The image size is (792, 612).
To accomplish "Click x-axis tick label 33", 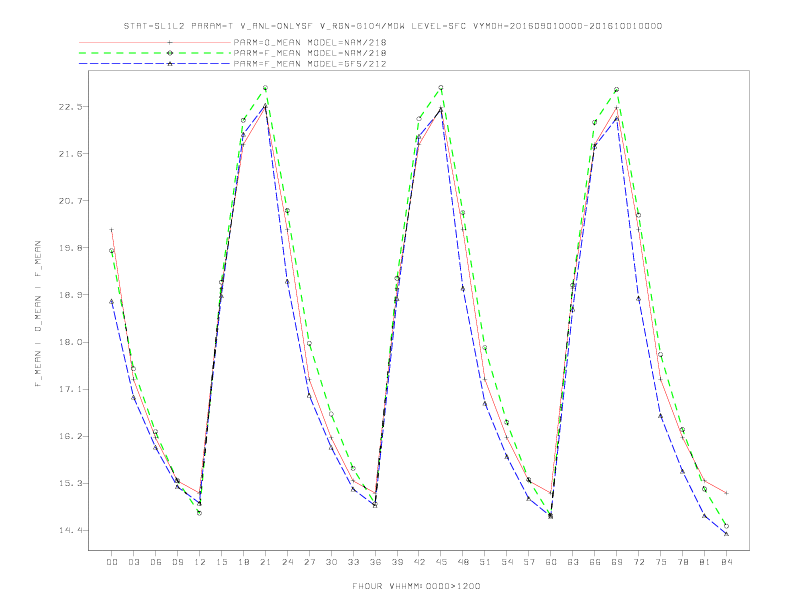I will pos(354,562).
